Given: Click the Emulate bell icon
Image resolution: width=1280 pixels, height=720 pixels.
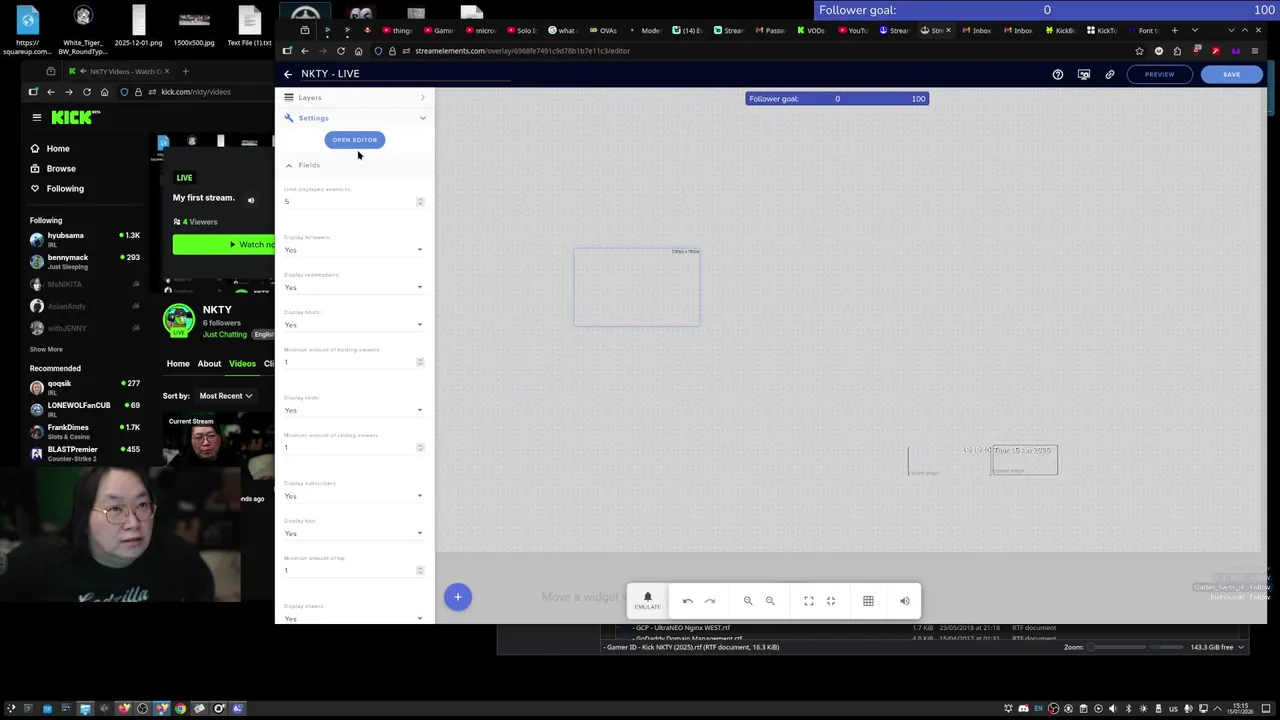Looking at the screenshot, I should (x=647, y=600).
